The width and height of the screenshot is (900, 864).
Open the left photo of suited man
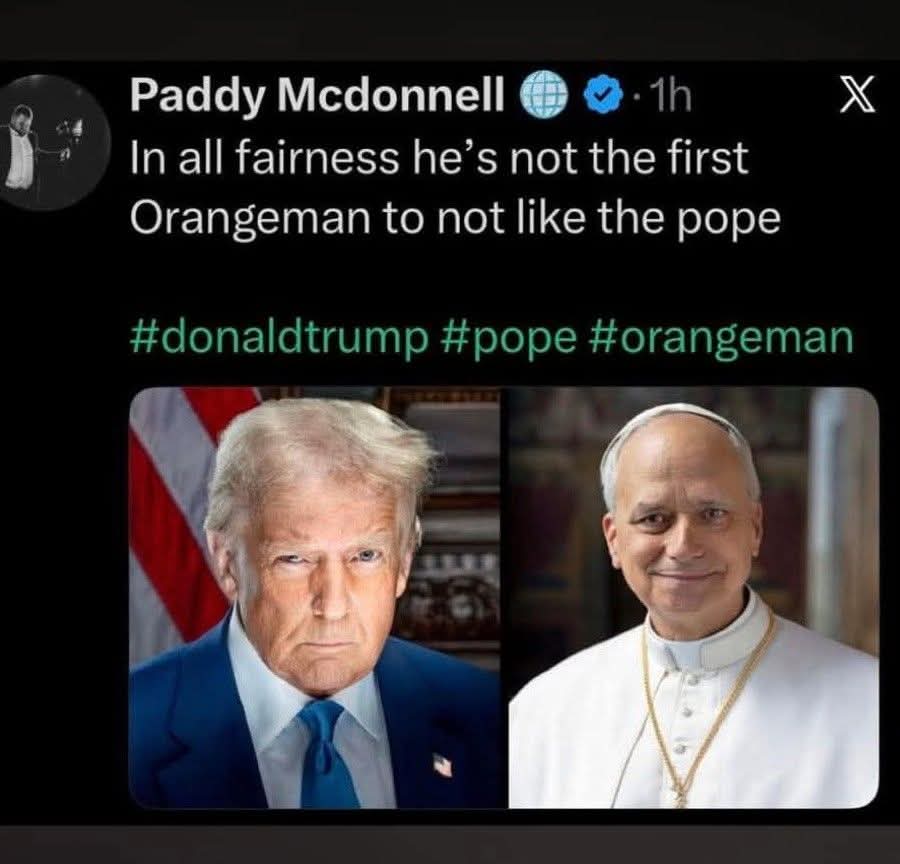(x=316, y=598)
